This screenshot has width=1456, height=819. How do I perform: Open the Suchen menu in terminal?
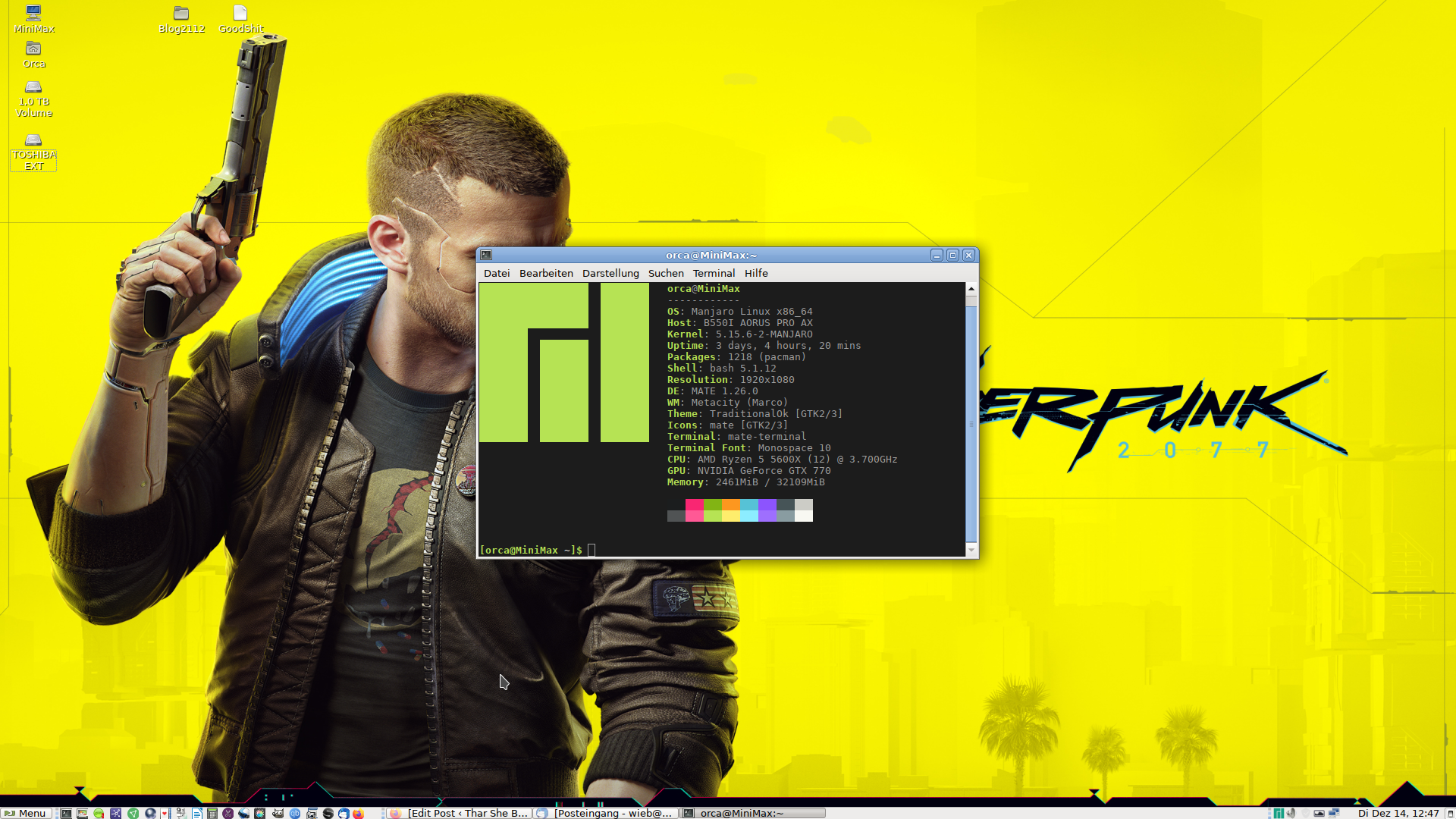click(666, 273)
